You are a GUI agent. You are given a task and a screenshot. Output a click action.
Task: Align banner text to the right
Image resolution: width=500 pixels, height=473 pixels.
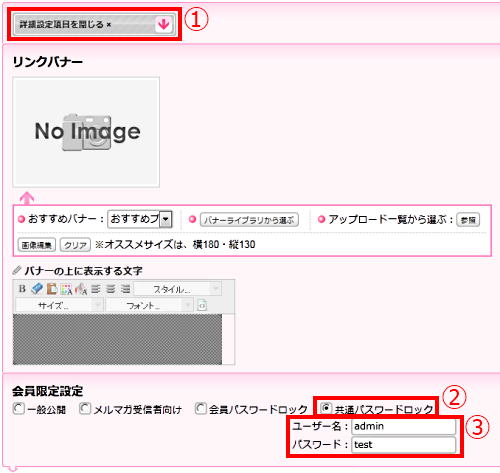tap(125, 289)
